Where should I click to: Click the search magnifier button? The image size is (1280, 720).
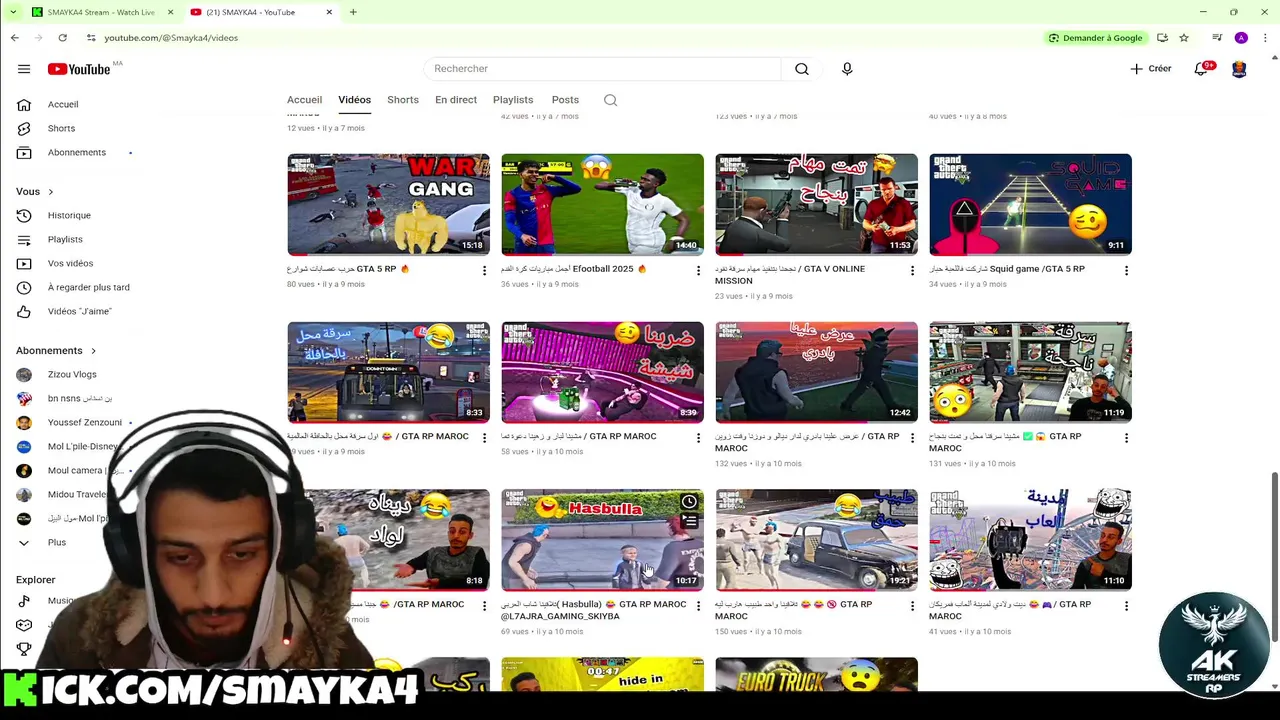pos(802,69)
